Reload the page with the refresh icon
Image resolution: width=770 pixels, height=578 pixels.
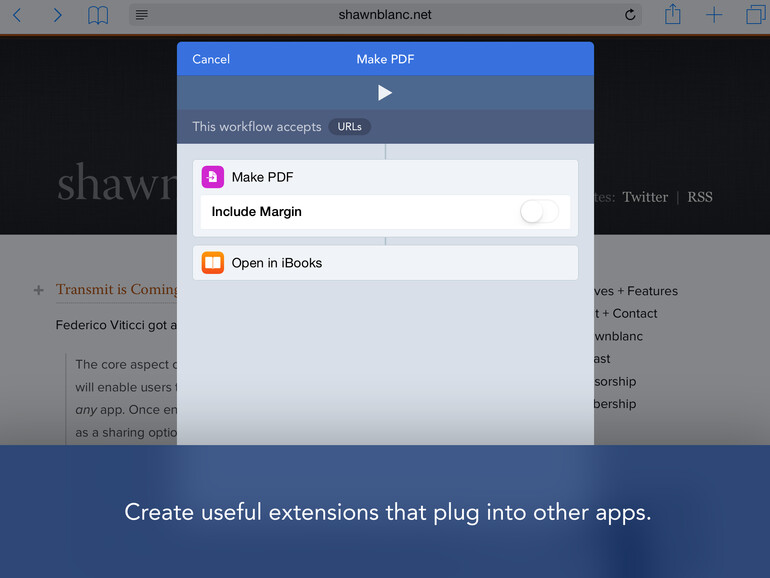point(630,15)
